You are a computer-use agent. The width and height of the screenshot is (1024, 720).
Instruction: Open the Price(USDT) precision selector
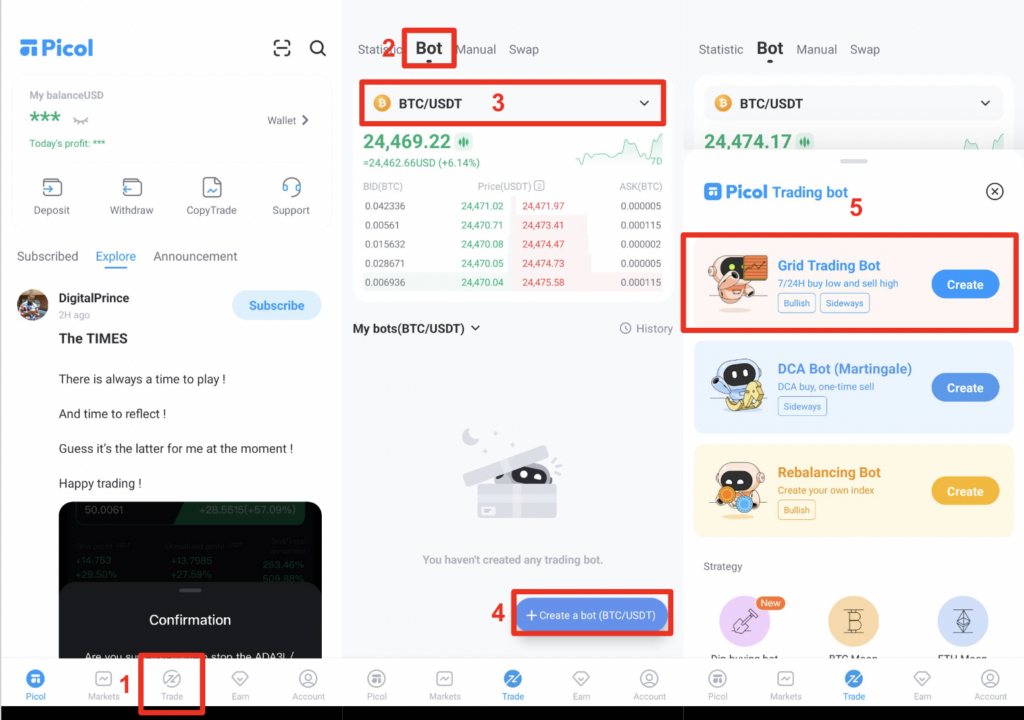[539, 186]
